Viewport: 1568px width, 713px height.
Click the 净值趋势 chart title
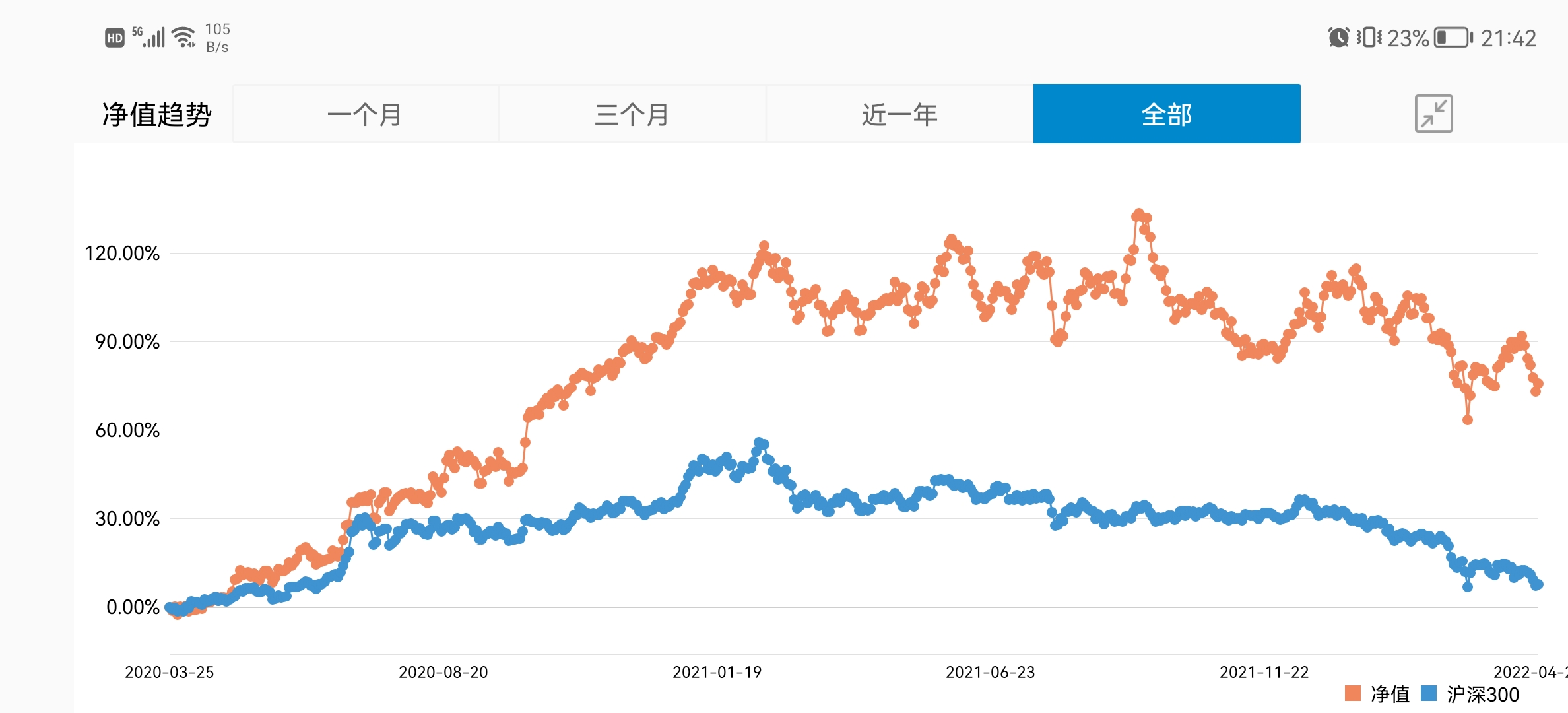156,114
